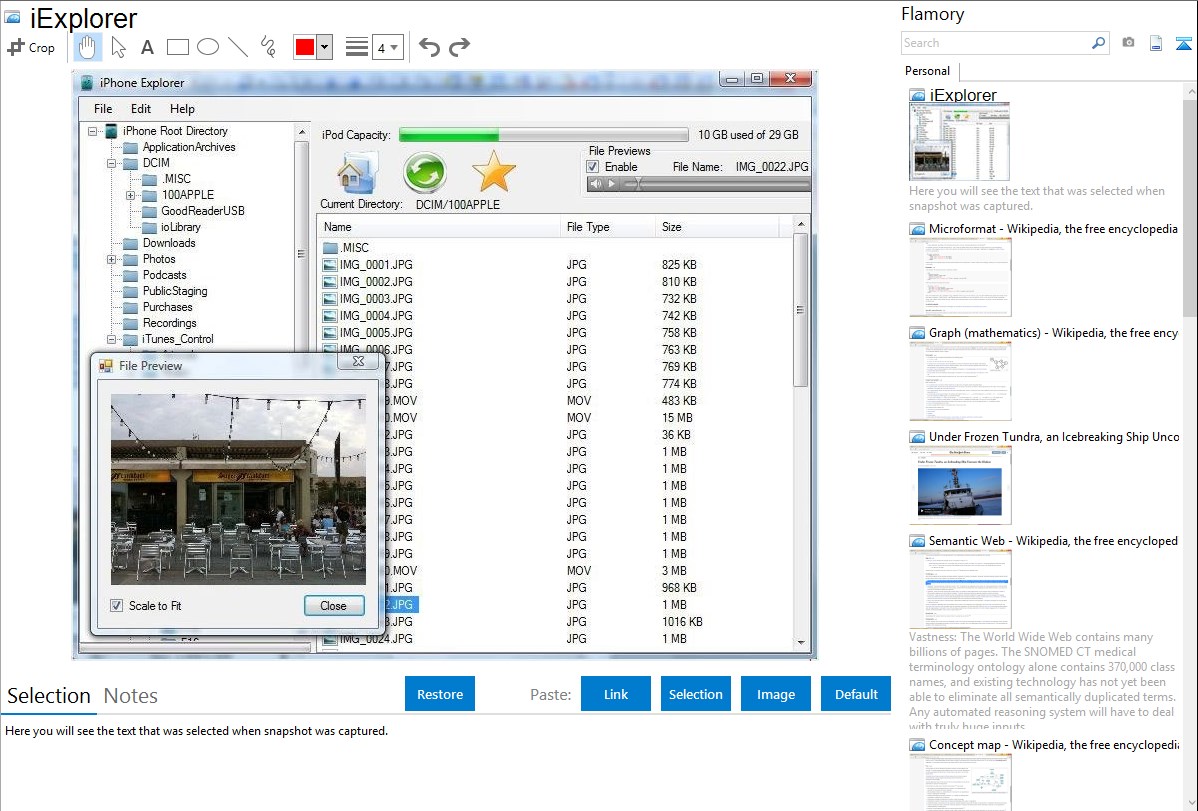Expand the Photos folder node
1198x811 pixels.
click(112, 259)
